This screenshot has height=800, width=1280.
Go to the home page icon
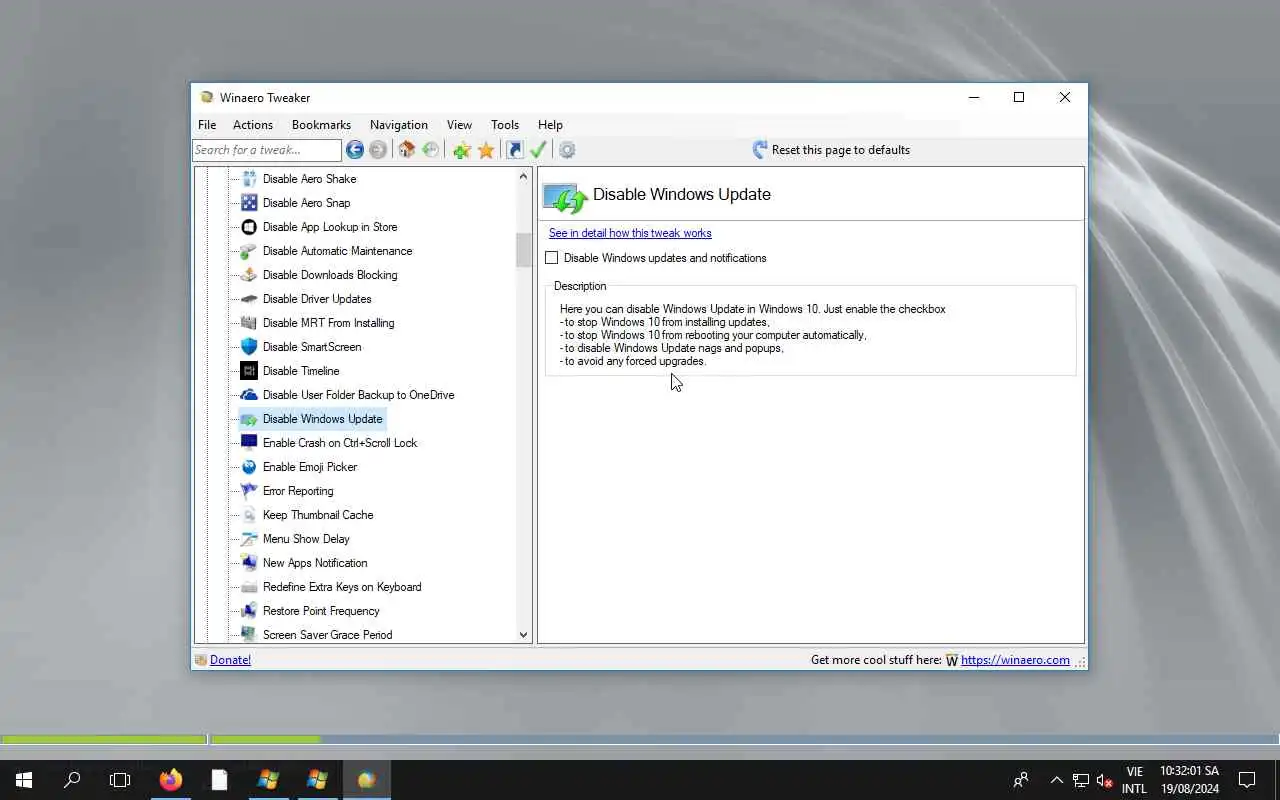(x=406, y=150)
